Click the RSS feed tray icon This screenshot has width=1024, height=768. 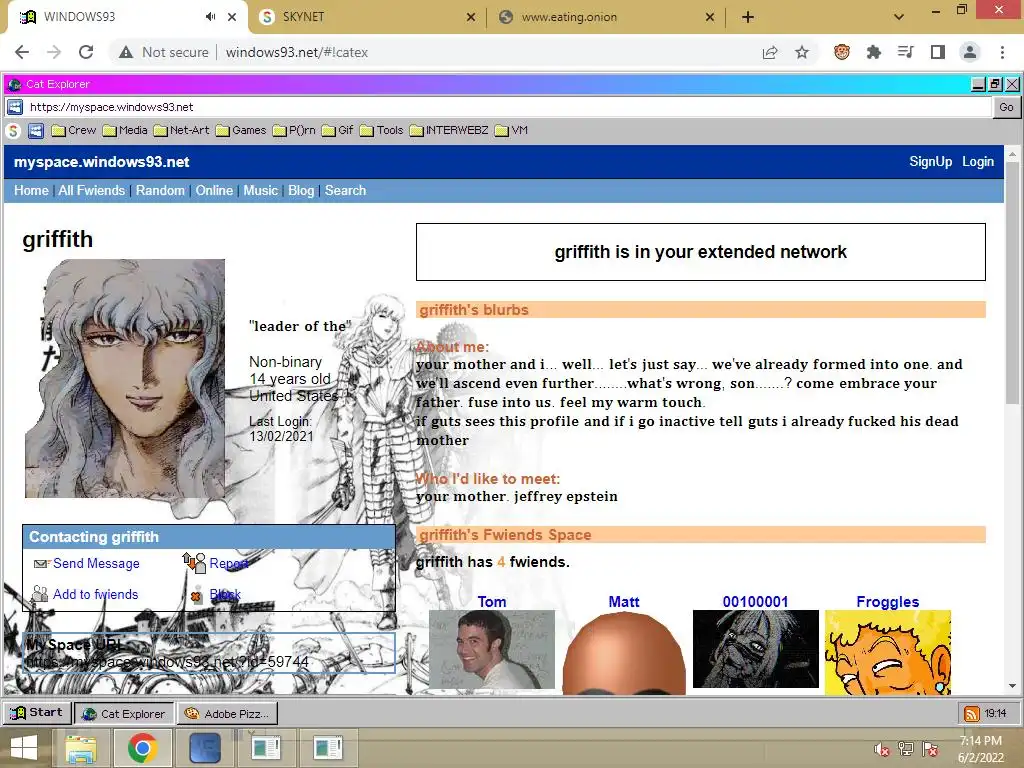(972, 714)
